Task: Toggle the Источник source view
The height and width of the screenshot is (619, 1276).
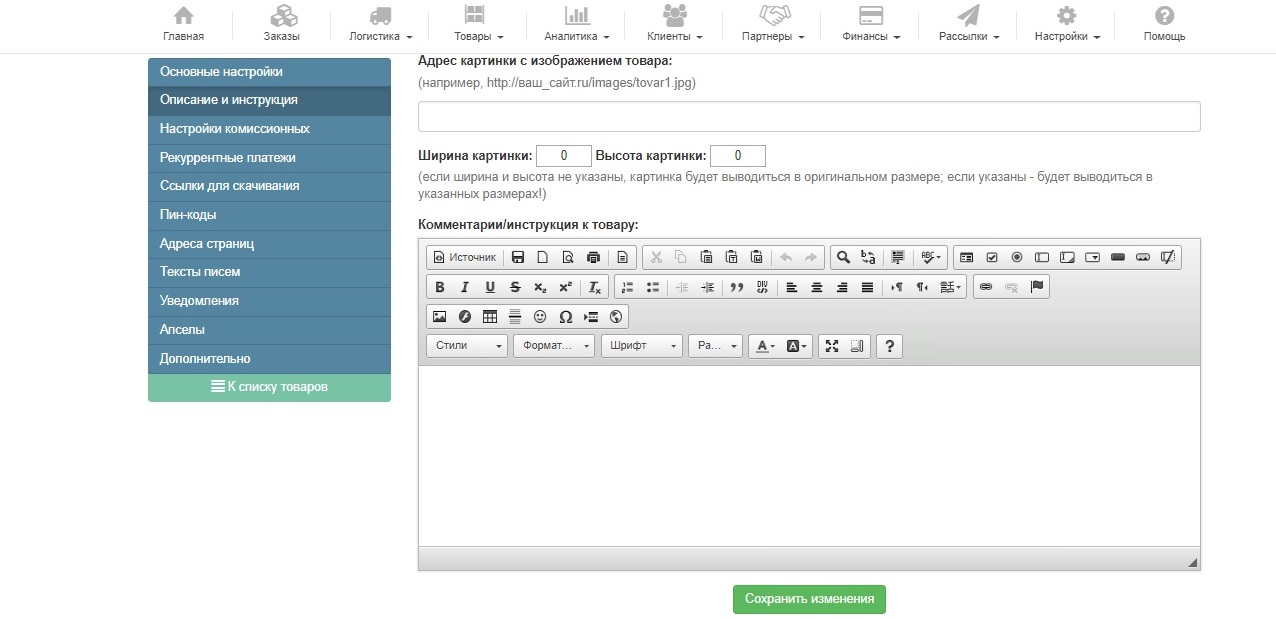Action: (464, 257)
